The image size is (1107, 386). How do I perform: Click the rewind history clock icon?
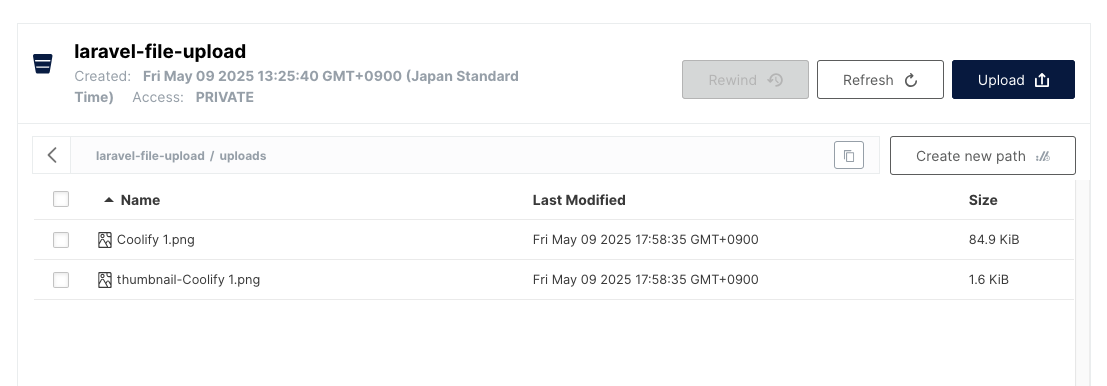pyautogui.click(x=775, y=80)
